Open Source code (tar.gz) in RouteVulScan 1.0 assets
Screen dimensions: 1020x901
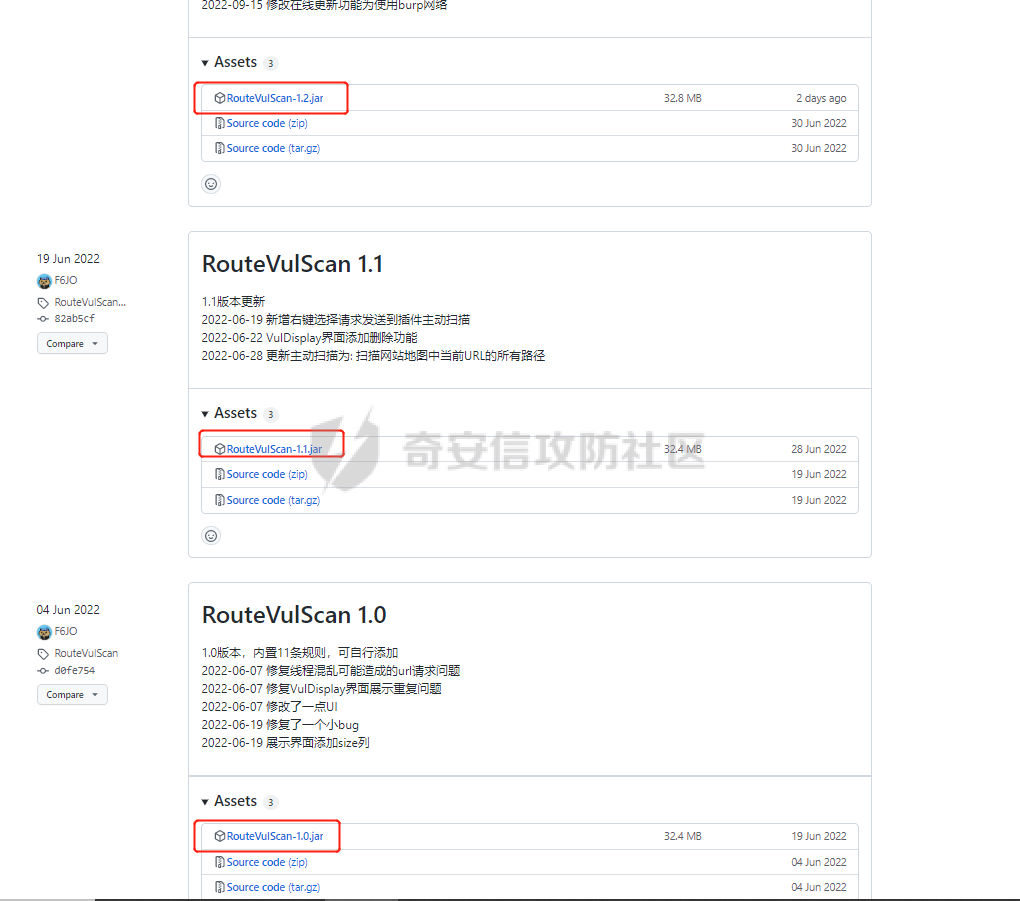tap(273, 887)
